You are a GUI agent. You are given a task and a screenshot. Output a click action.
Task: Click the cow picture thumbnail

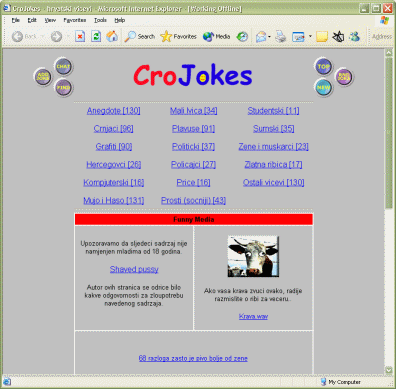tap(253, 256)
